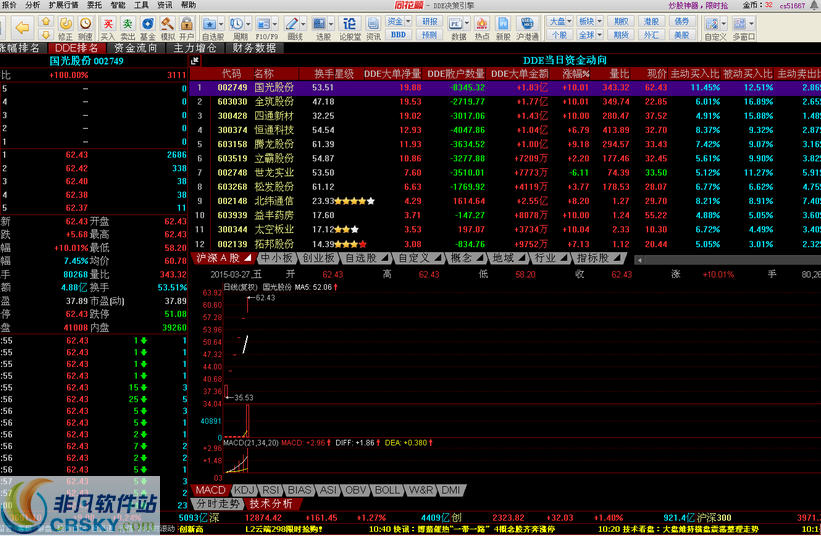Viewport: 821px width, 536px height.
Task: Switch to the 财务数据 tab
Action: [x=254, y=48]
